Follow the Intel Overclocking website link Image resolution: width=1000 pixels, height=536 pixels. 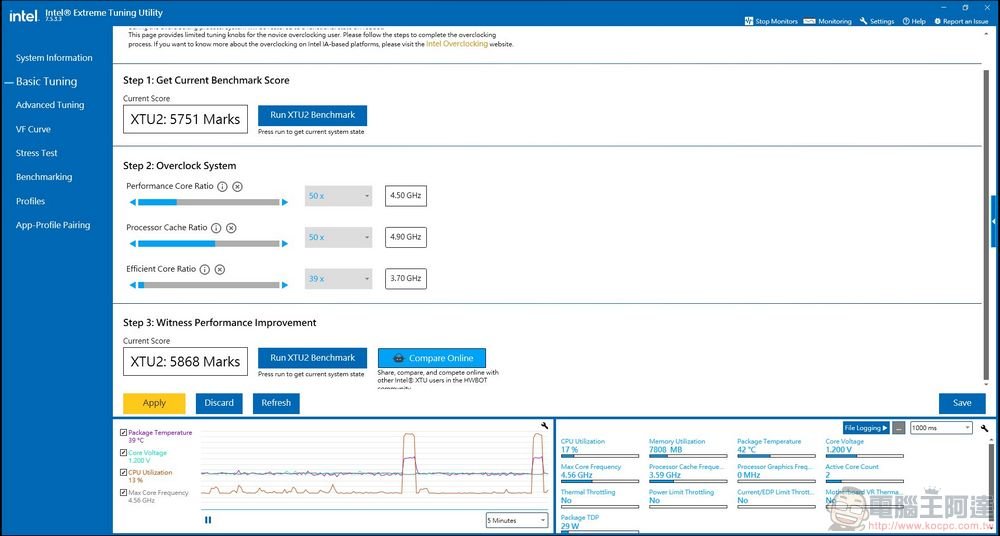coord(457,44)
